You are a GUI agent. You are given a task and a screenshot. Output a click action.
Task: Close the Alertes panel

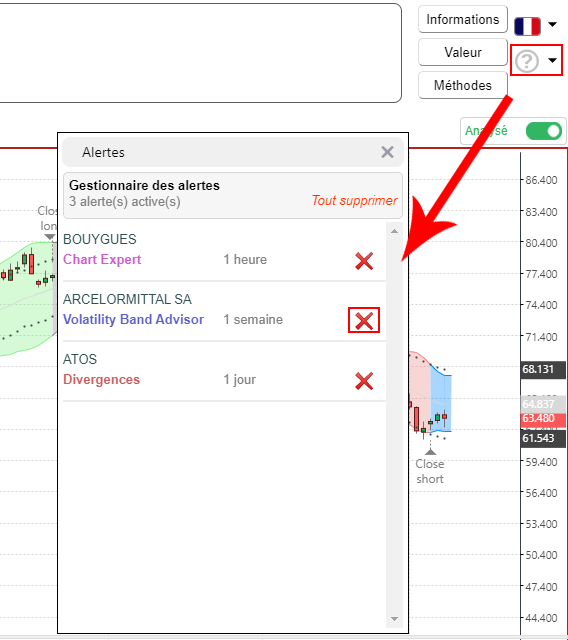tap(387, 152)
